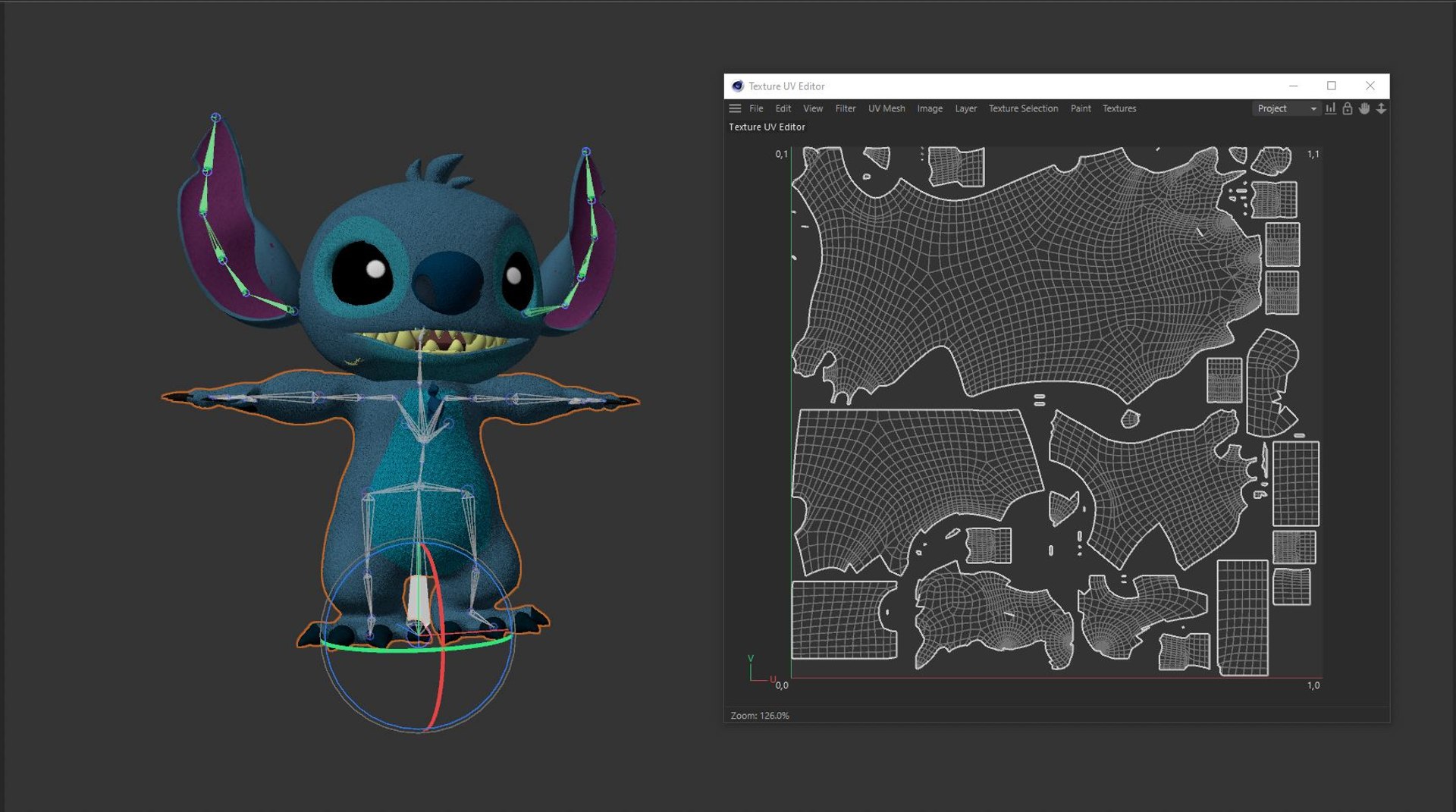1456x812 pixels.
Task: Open the Layer menu
Action: pos(965,108)
